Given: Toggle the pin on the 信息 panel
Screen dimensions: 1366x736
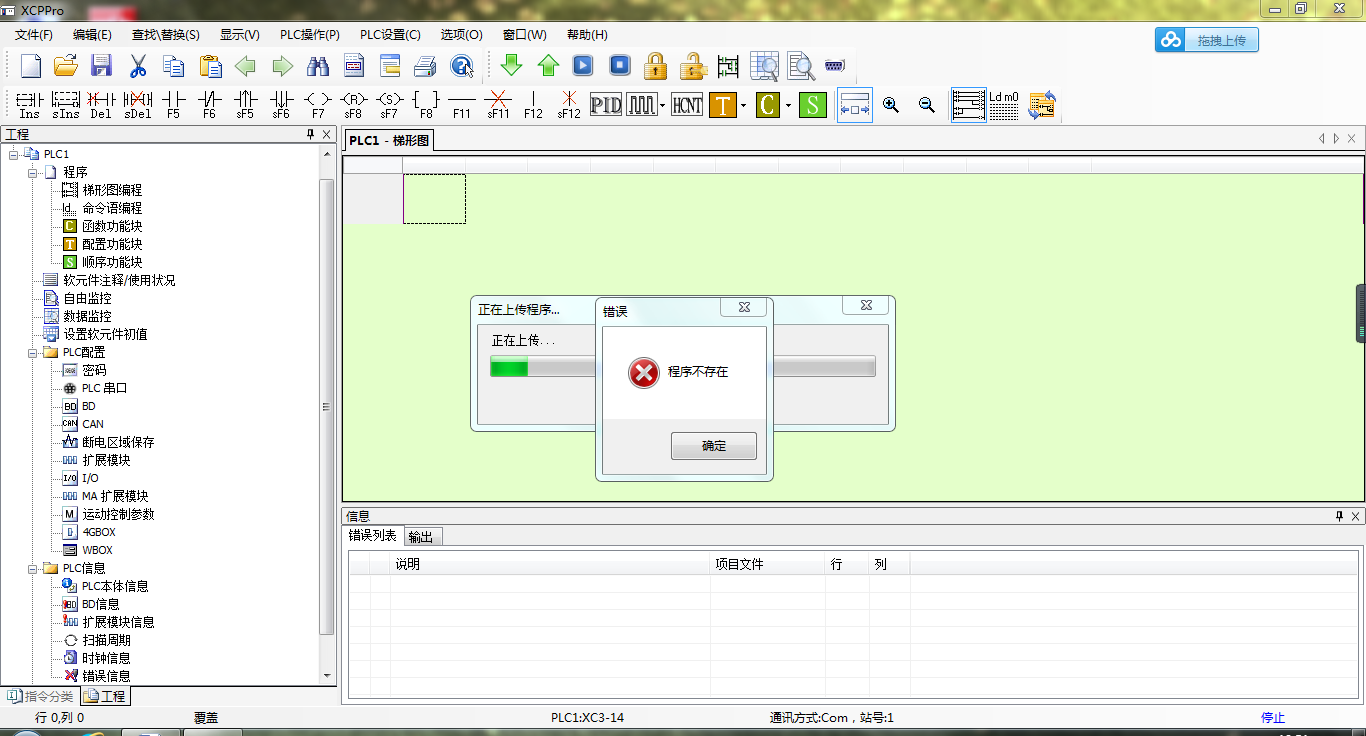Looking at the screenshot, I should (x=1339, y=516).
